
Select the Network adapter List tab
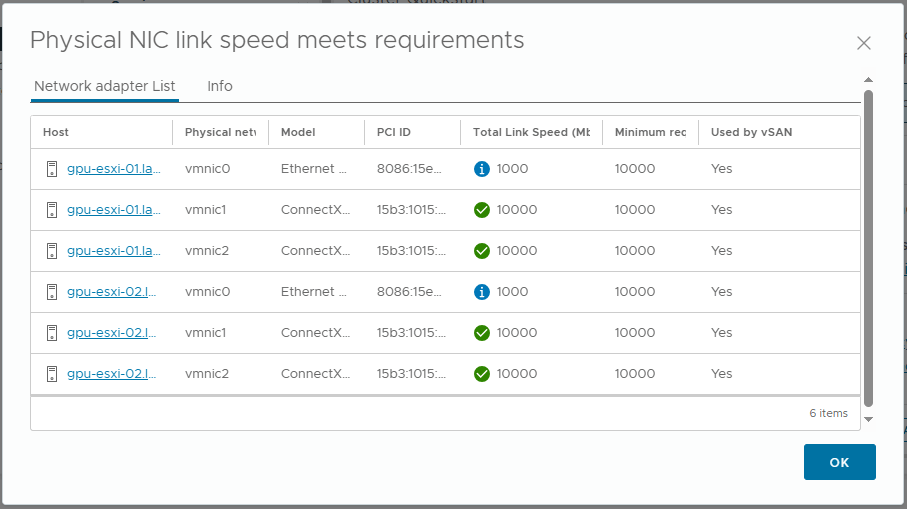[105, 86]
